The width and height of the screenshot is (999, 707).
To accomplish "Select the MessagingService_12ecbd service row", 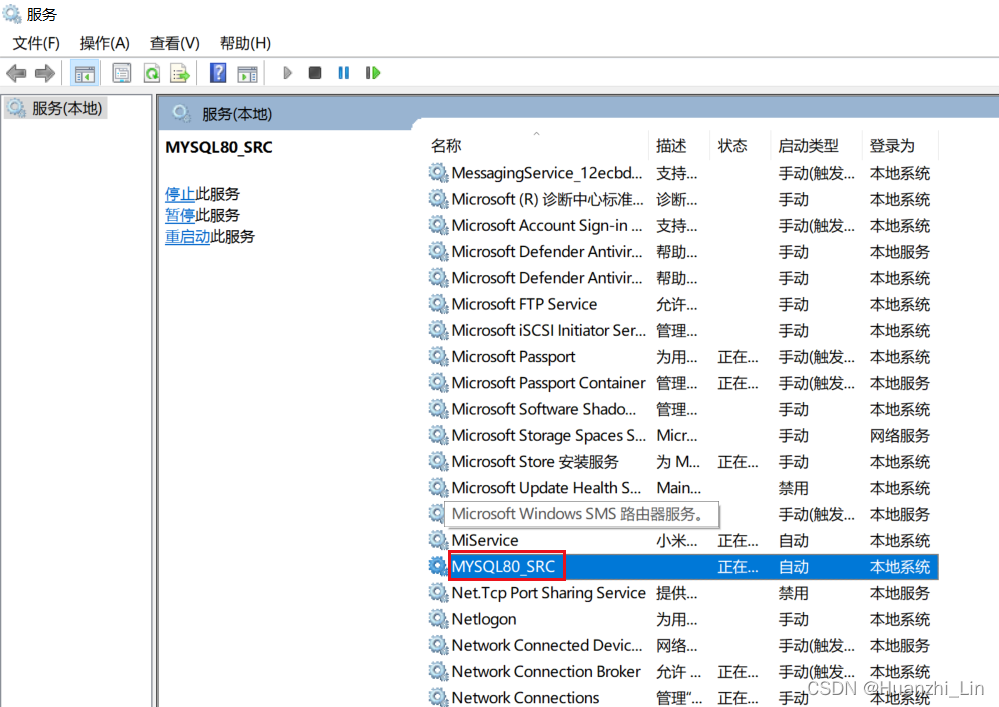I will pos(682,173).
